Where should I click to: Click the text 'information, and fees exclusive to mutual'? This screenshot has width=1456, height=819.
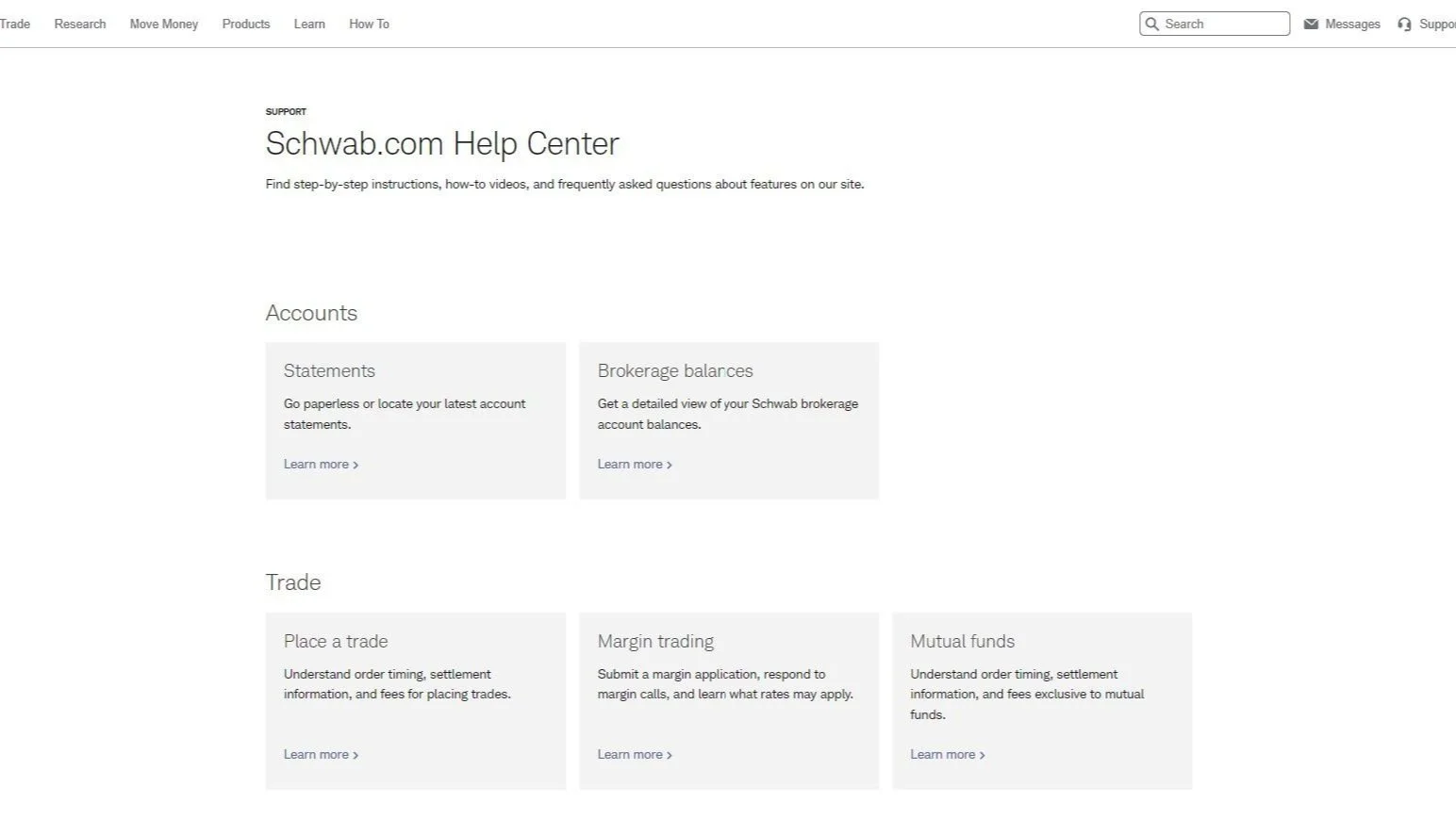pos(1027,694)
